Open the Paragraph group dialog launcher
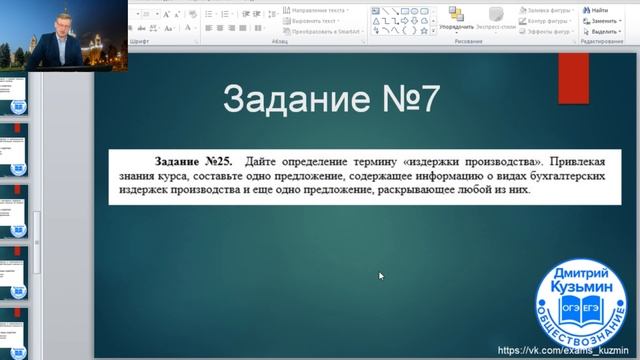This screenshot has width=640, height=360. click(x=363, y=42)
